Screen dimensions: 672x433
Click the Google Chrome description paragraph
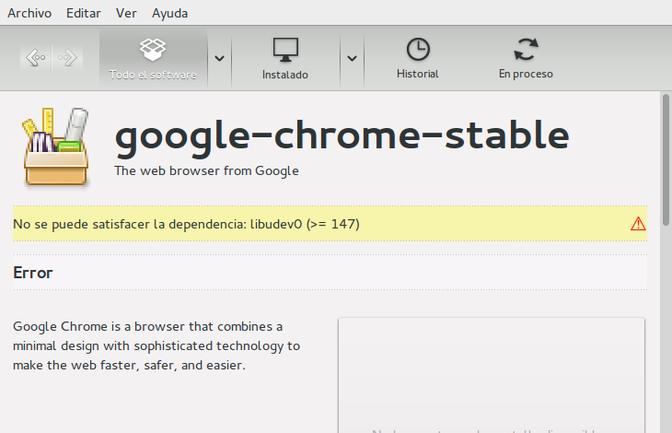pos(156,346)
